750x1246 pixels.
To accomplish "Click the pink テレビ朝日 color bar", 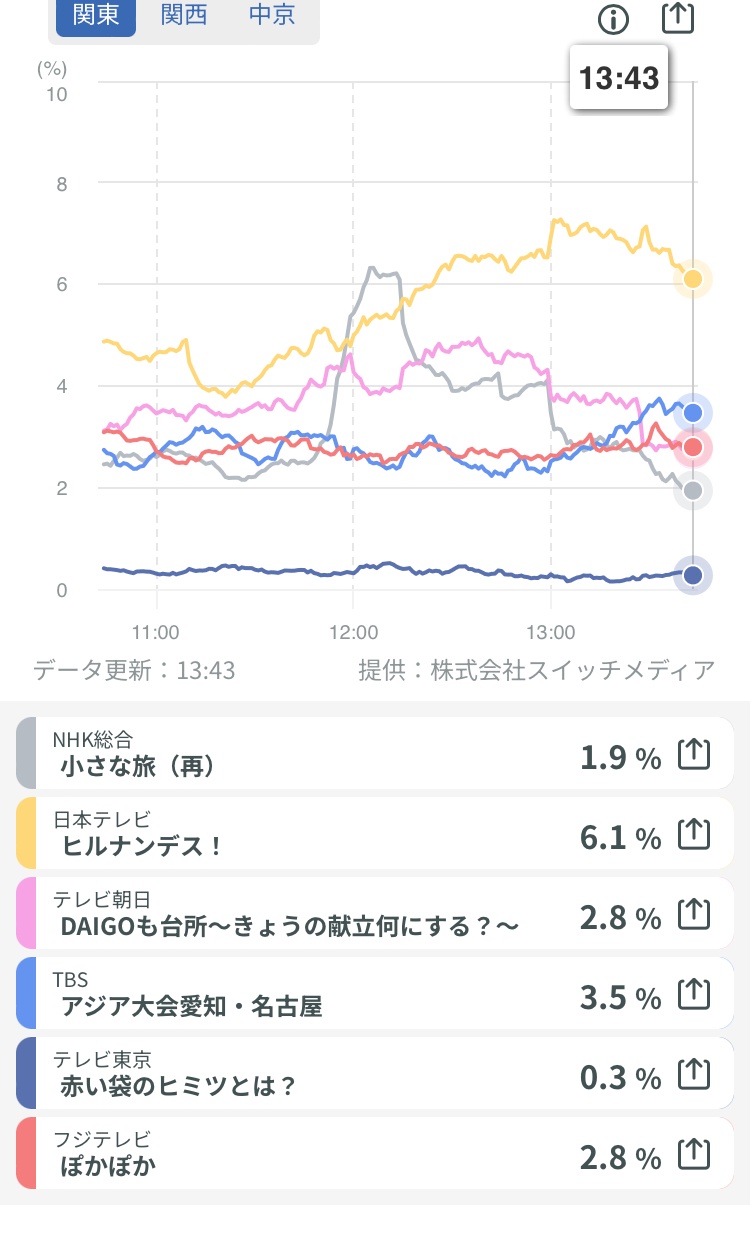I will 26,913.
